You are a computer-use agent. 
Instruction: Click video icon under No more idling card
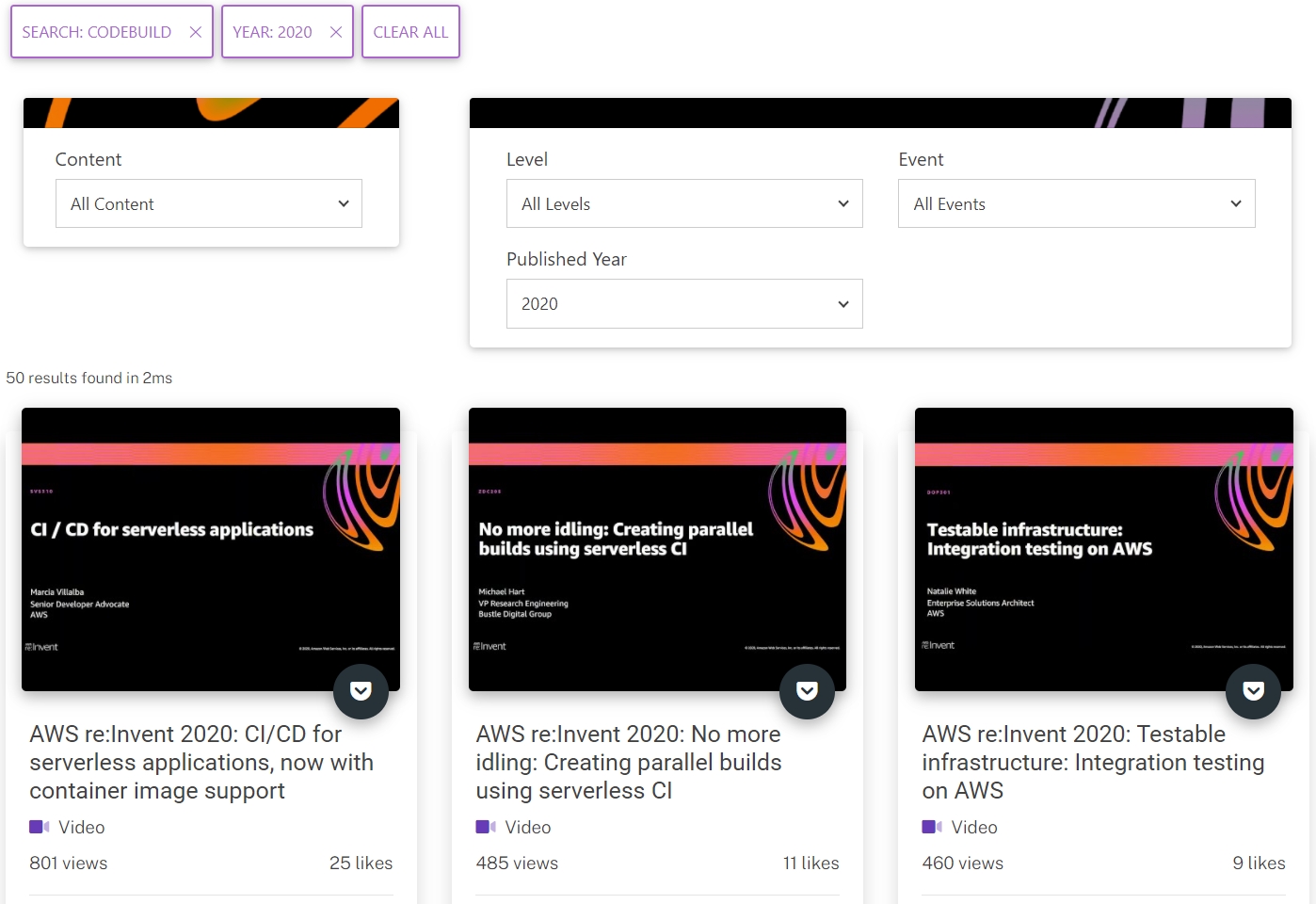tap(485, 827)
